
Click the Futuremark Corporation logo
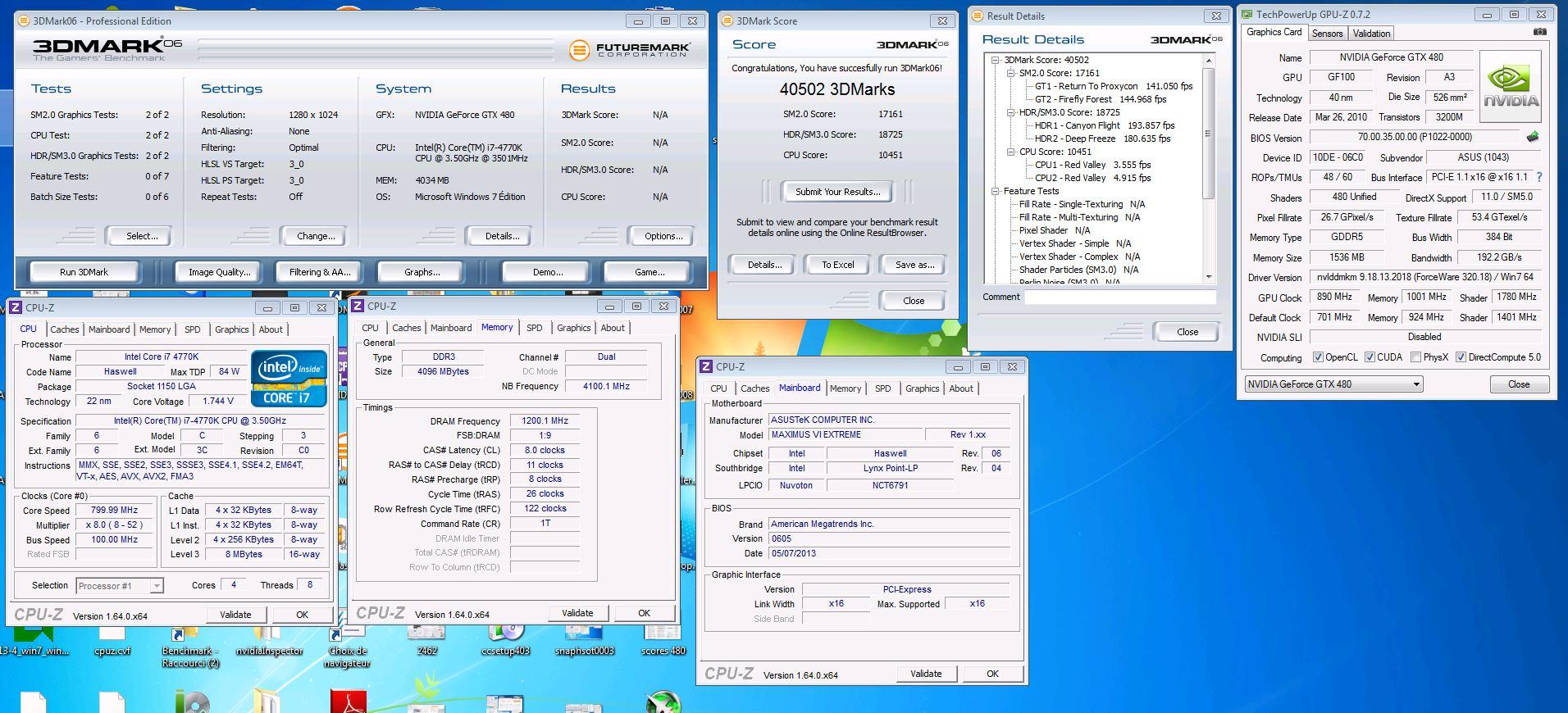(x=631, y=50)
